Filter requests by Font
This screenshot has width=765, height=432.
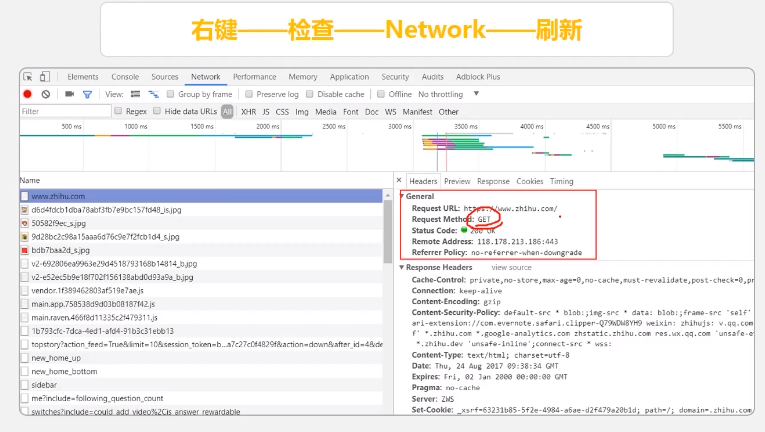coord(351,112)
